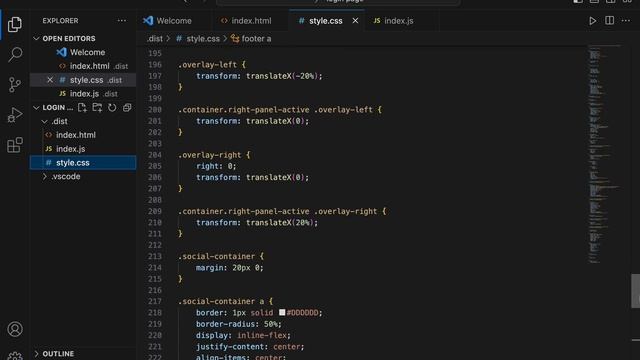
Task: Click the .dist breadcrumb segment
Action: (155, 38)
